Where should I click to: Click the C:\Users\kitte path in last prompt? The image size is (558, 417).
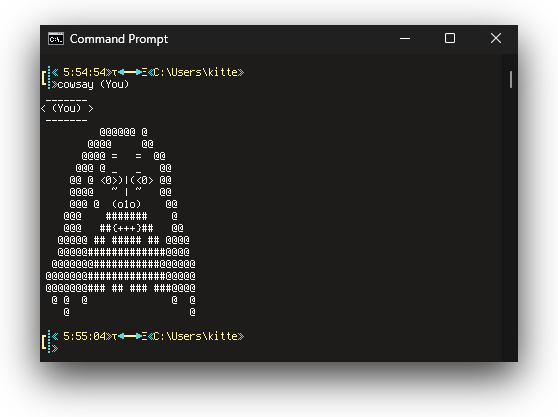196,336
